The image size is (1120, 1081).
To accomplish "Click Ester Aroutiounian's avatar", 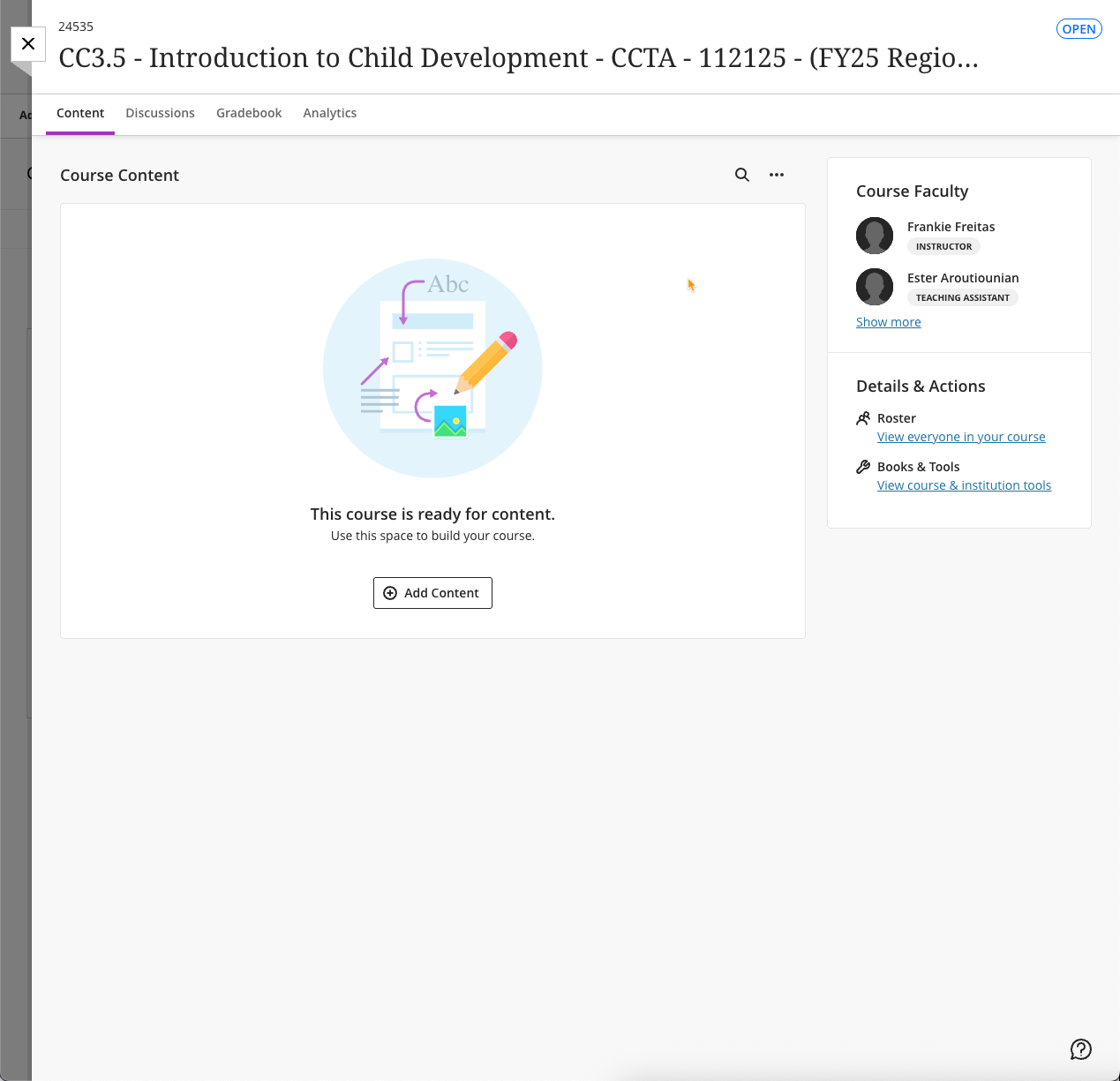I will click(875, 287).
